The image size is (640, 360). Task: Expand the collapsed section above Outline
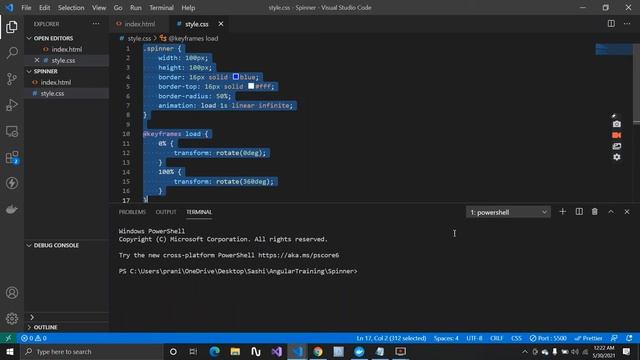(32, 317)
